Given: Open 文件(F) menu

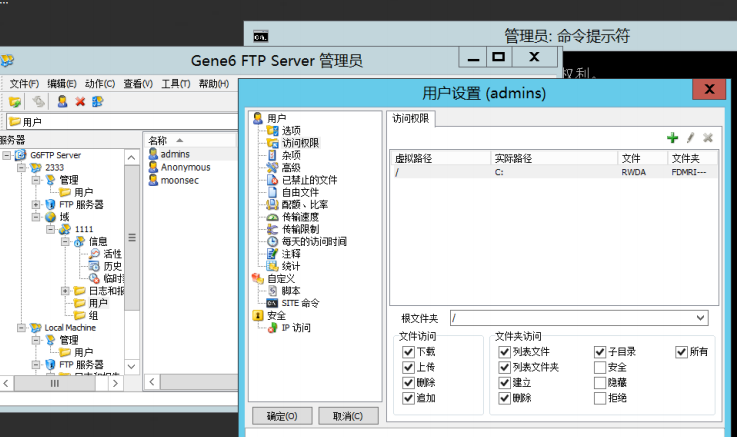Looking at the screenshot, I should click(24, 84).
